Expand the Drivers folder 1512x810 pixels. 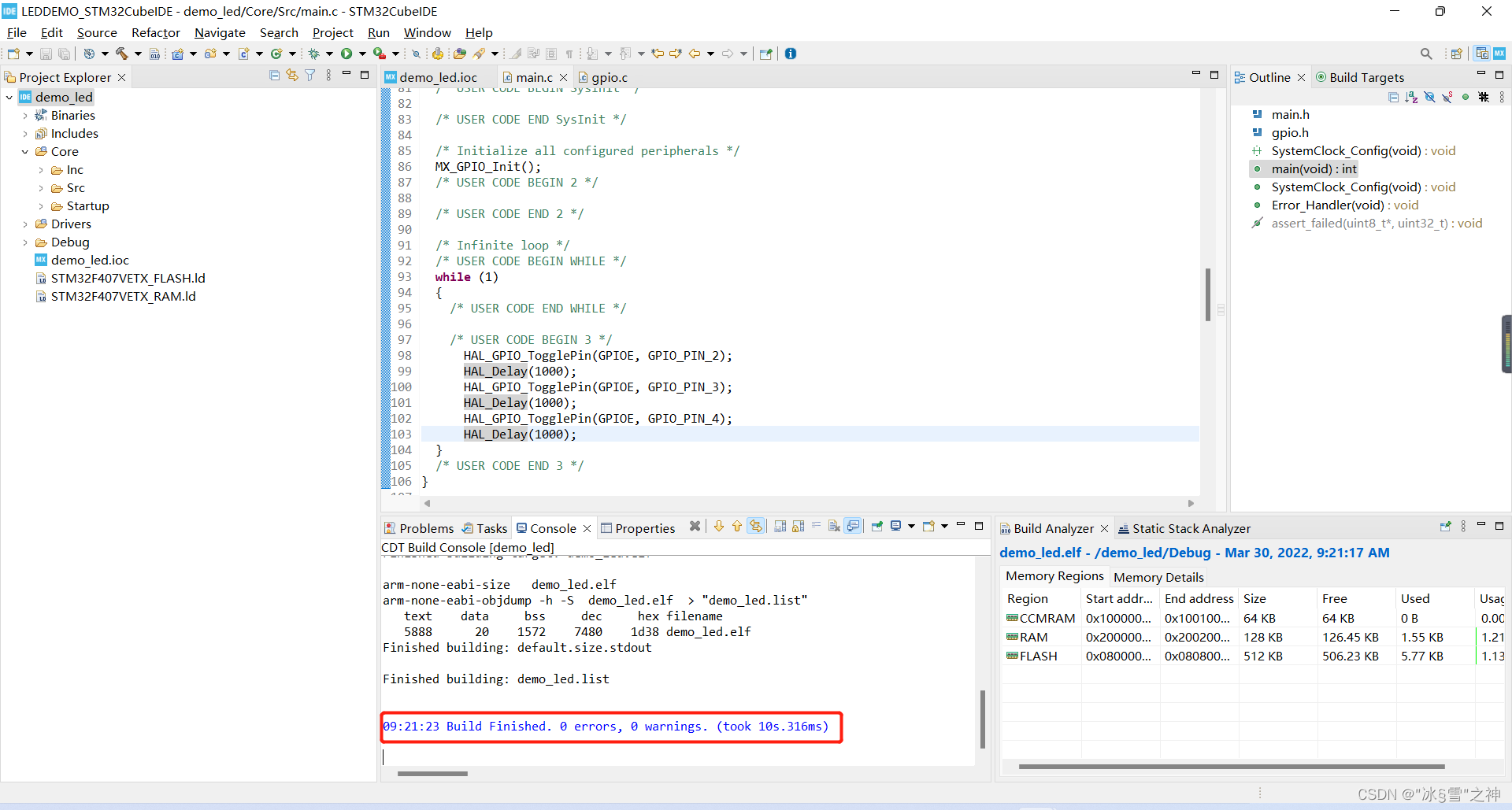coord(25,224)
